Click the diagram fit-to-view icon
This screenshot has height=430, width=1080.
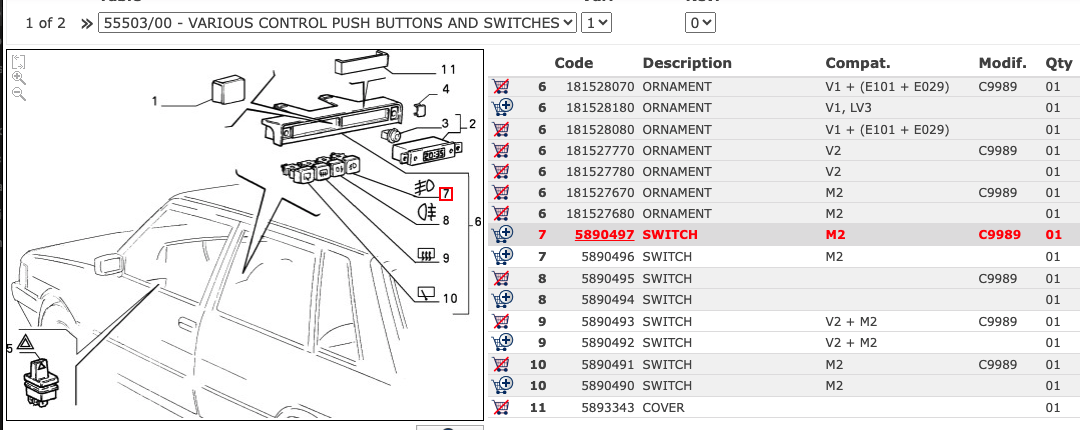(18, 61)
